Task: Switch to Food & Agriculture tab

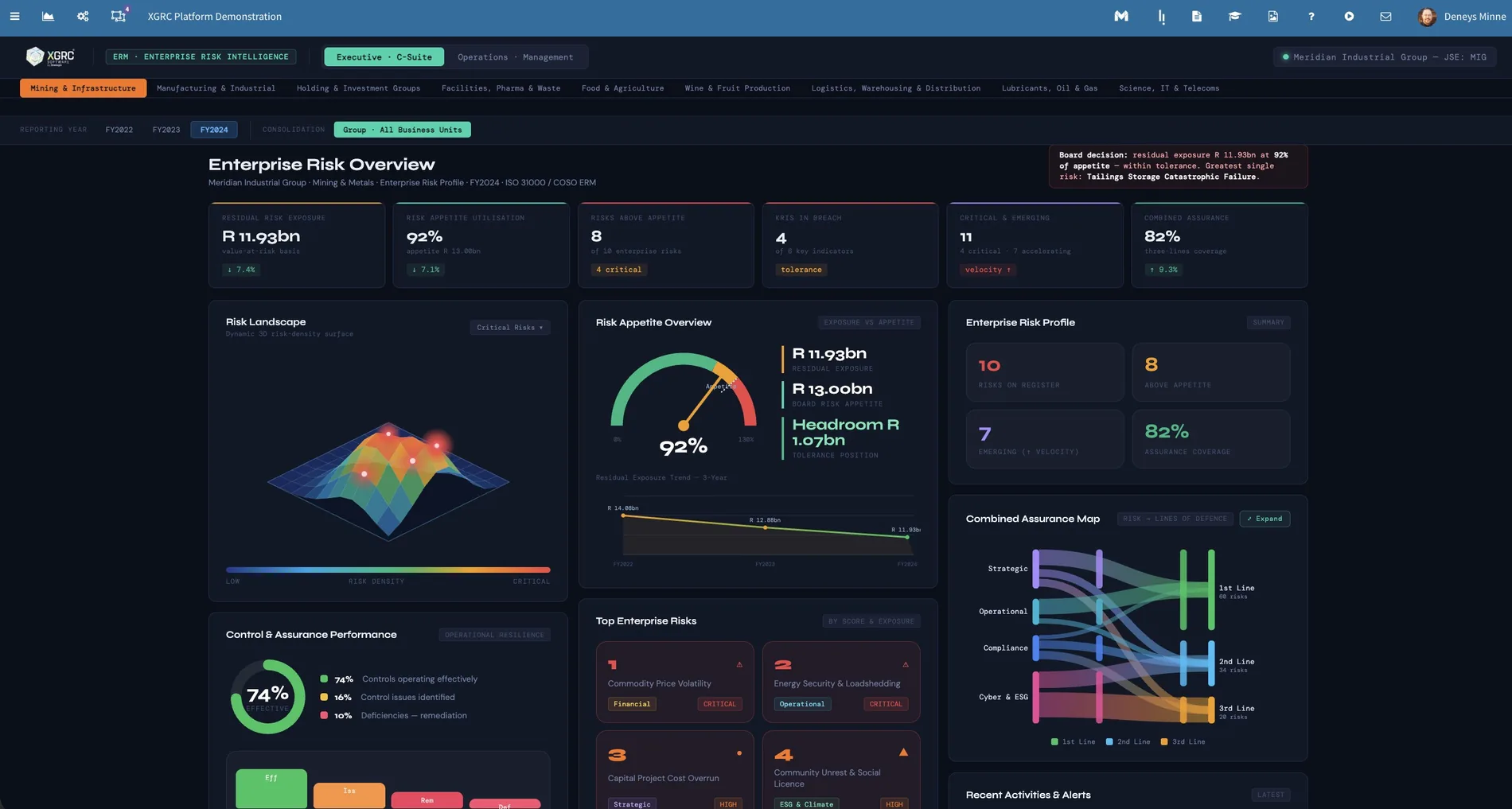Action: pyautogui.click(x=622, y=88)
